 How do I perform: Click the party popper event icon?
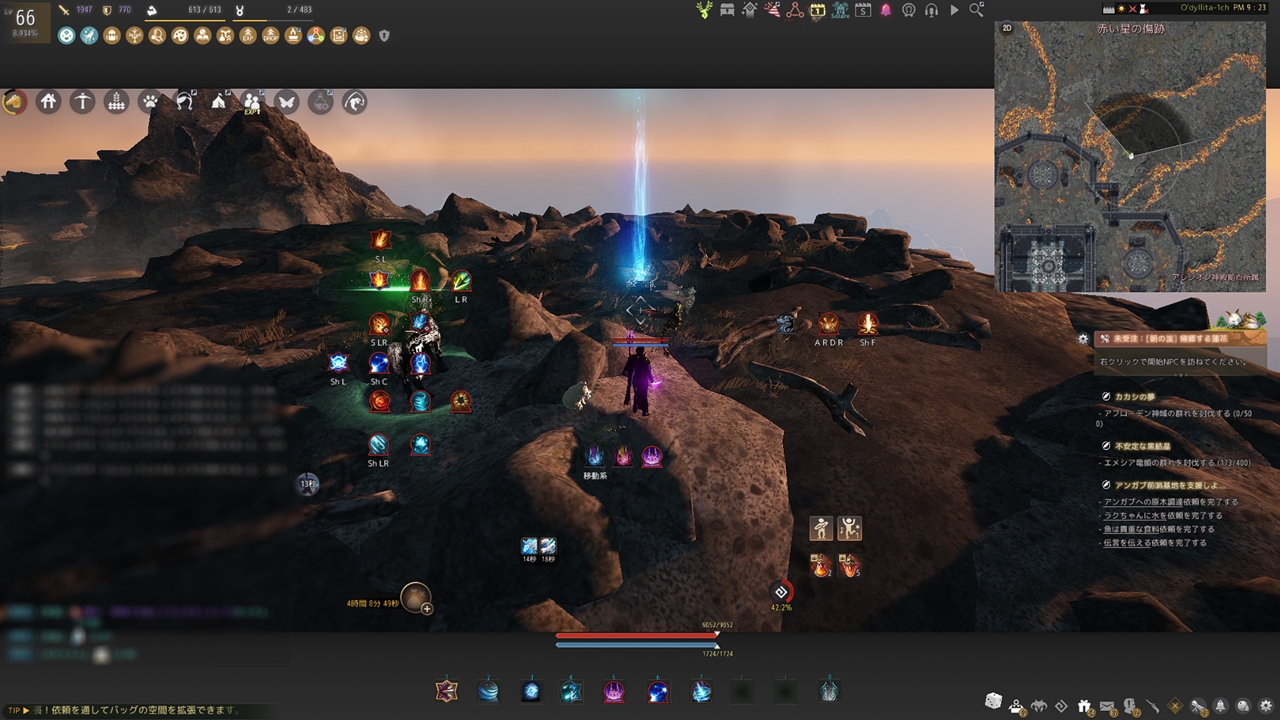[772, 10]
